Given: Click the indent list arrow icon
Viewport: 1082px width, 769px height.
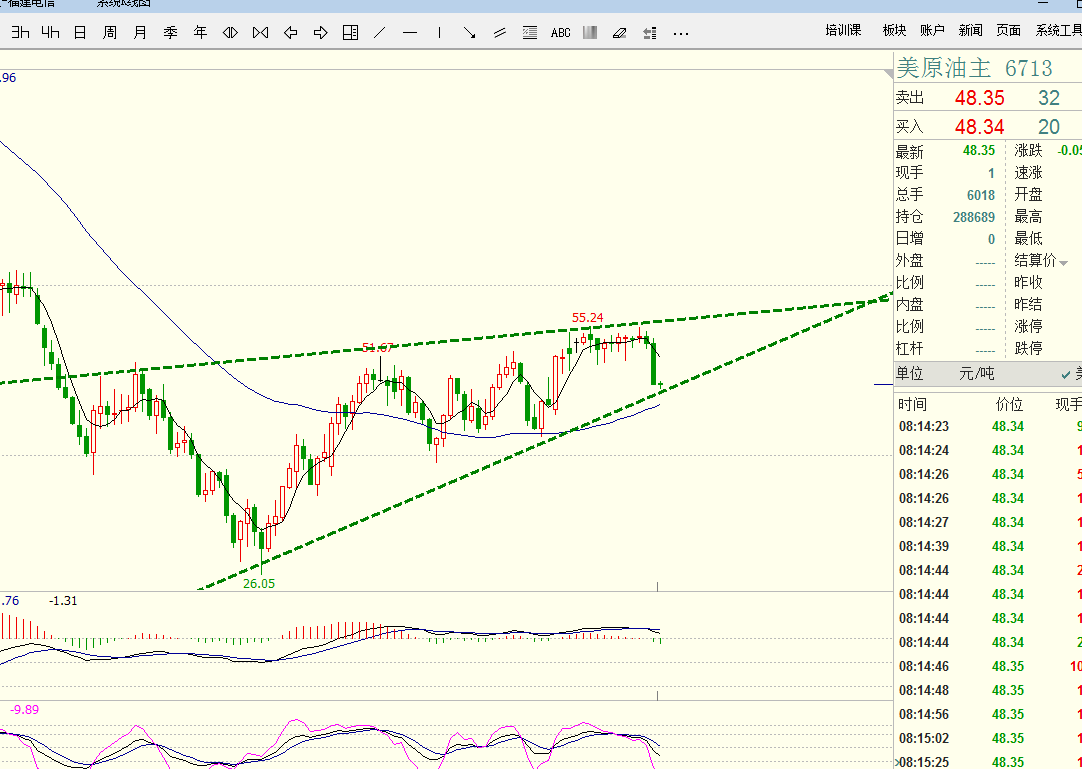Looking at the screenshot, I should click(x=649, y=32).
